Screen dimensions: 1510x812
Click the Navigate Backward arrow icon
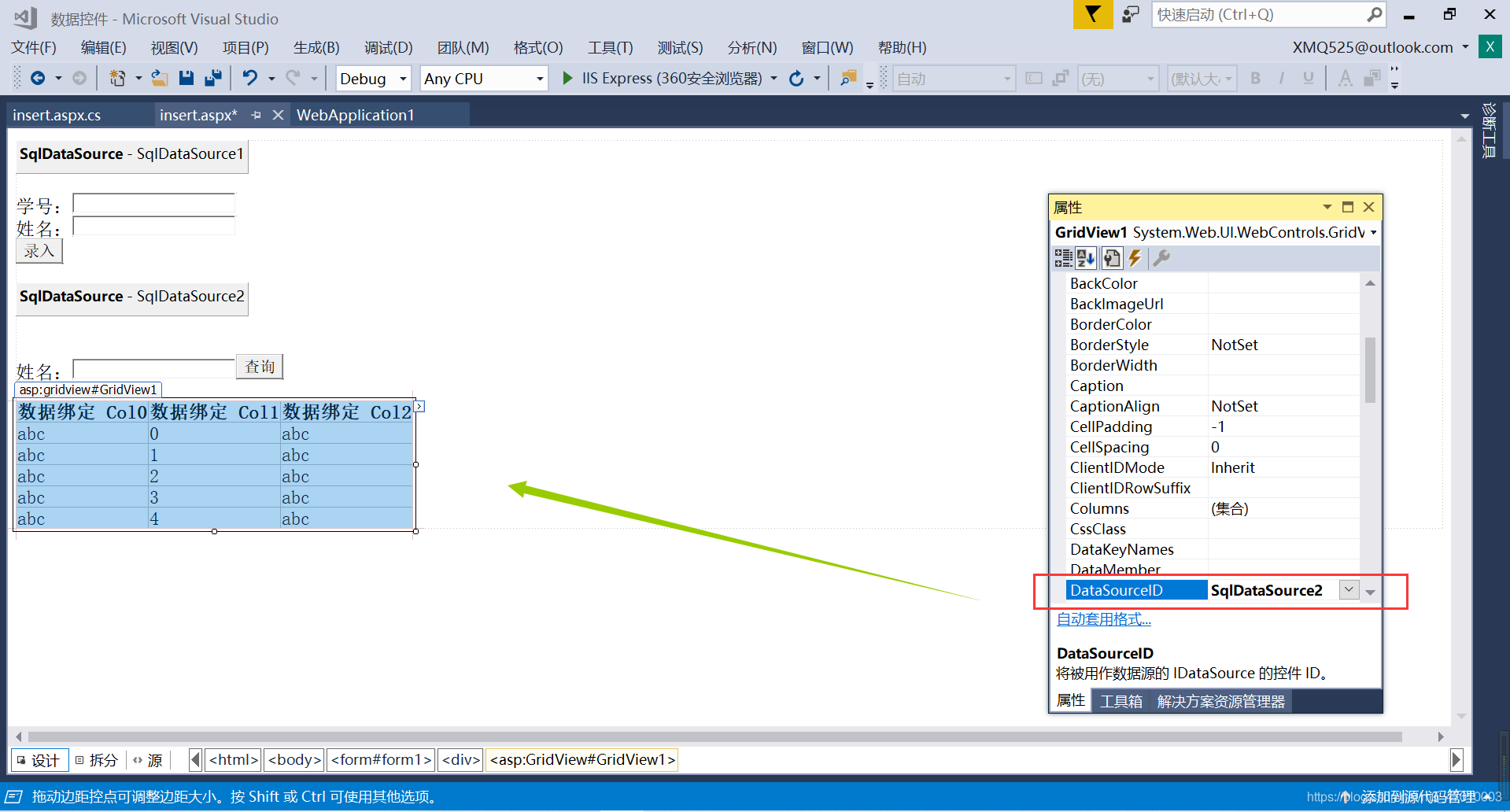tap(37, 78)
